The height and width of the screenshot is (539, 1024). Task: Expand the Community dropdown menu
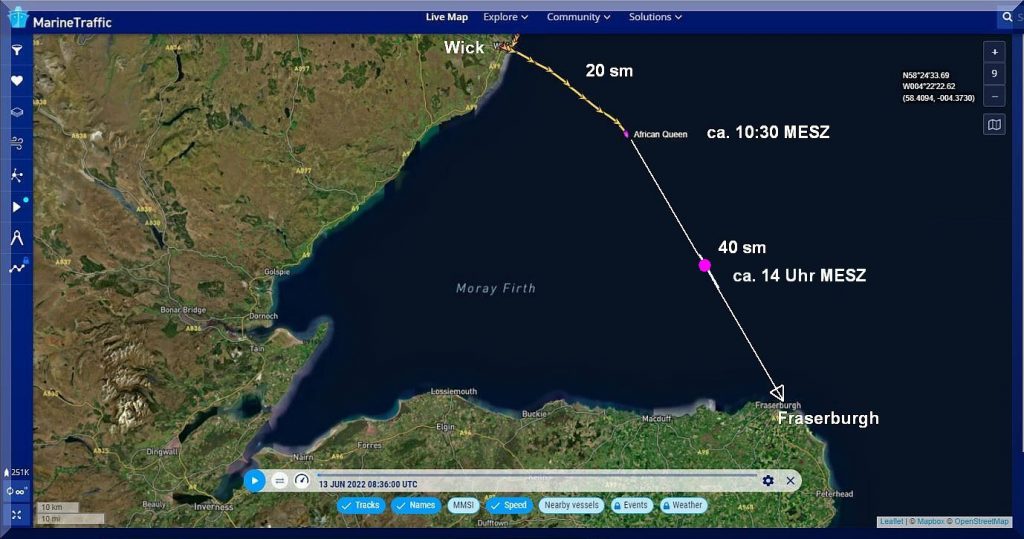point(578,17)
